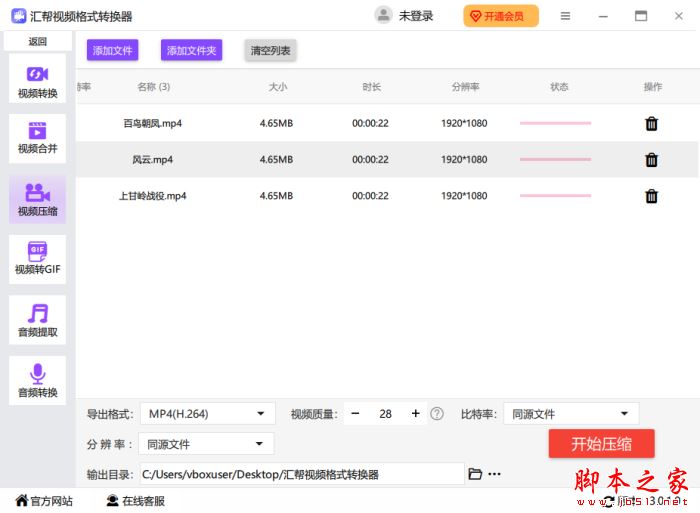Click the 名称 (3) column header
The width and height of the screenshot is (700, 513).
154,87
